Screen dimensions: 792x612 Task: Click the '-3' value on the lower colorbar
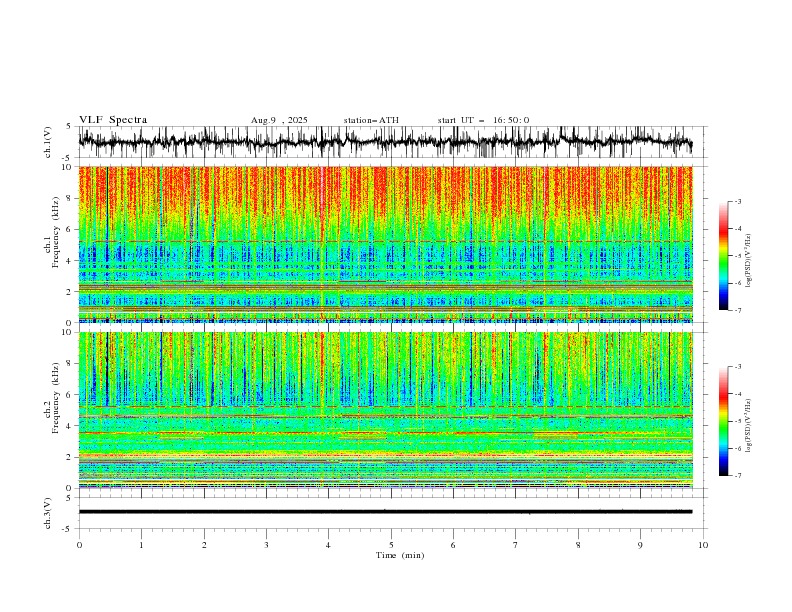[738, 367]
